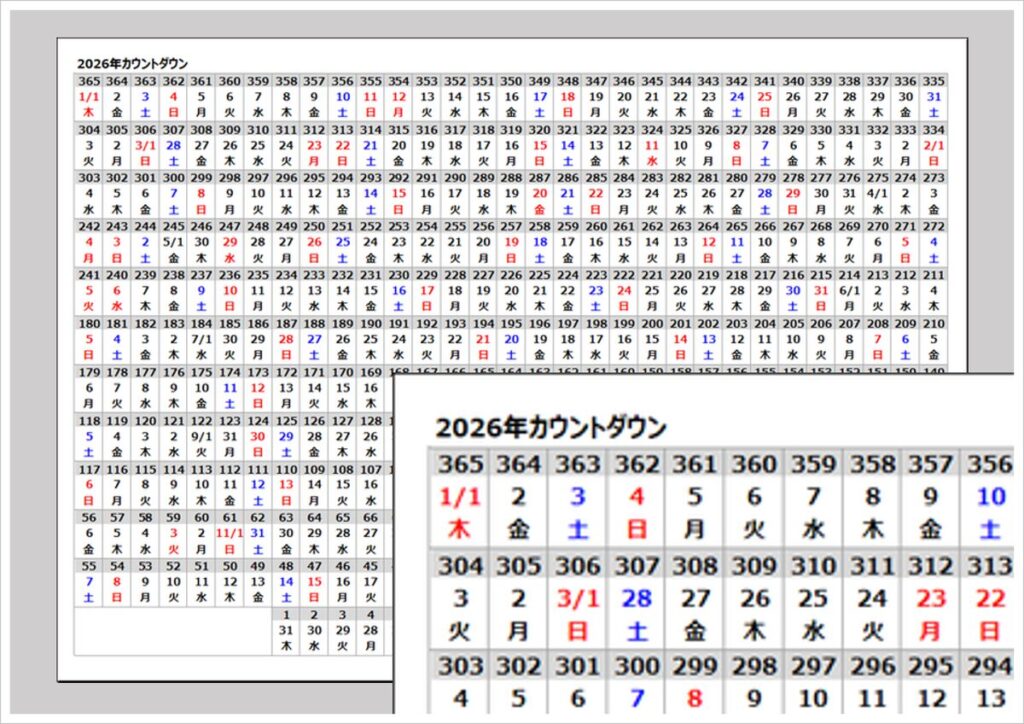
Task: Select the red 3/1 日 cell
Action: (144, 150)
